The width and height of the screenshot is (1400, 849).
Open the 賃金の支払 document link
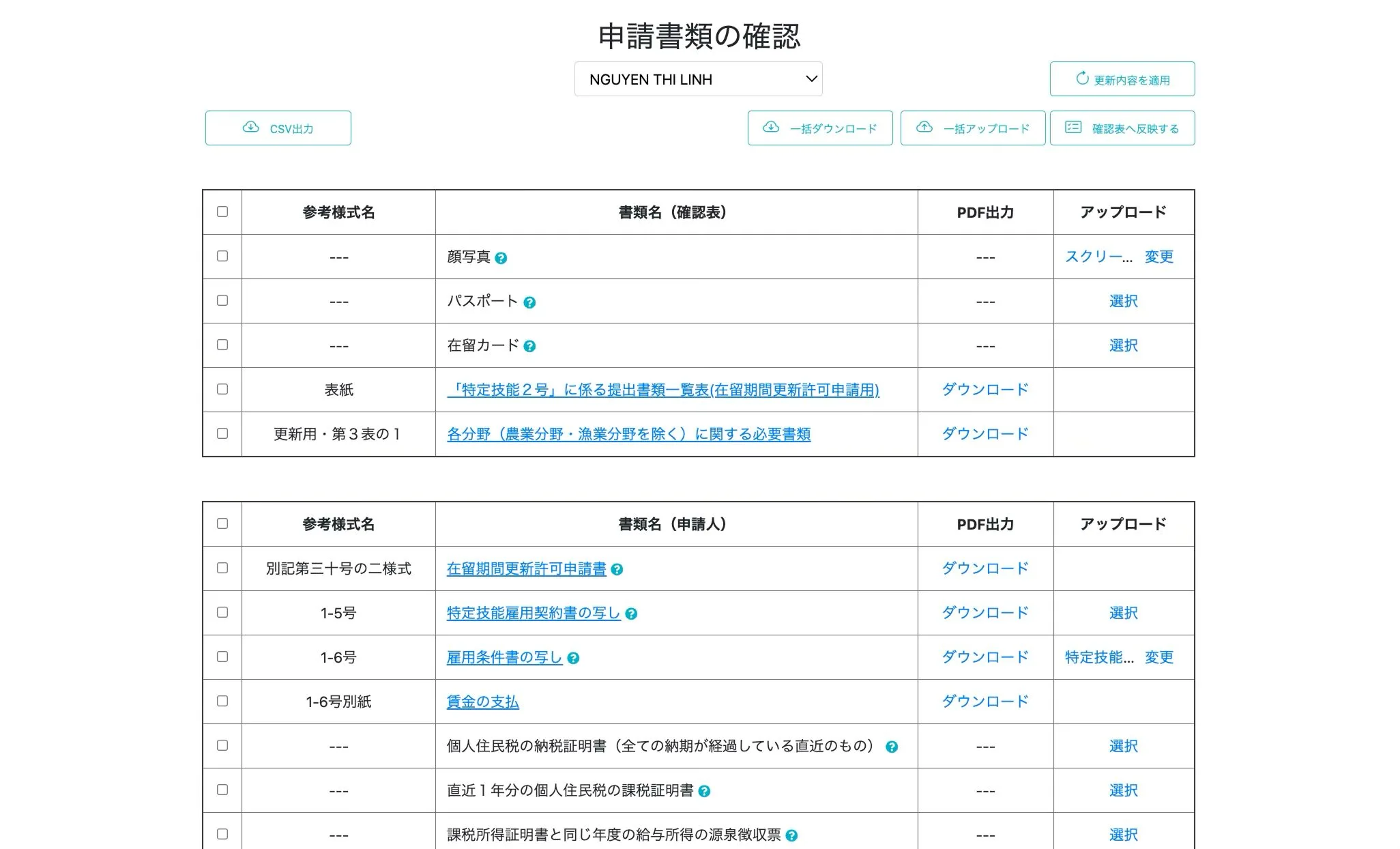click(482, 702)
